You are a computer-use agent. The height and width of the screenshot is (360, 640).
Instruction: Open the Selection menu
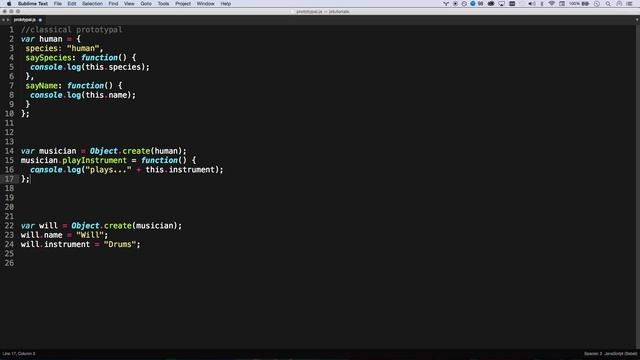coord(92,4)
